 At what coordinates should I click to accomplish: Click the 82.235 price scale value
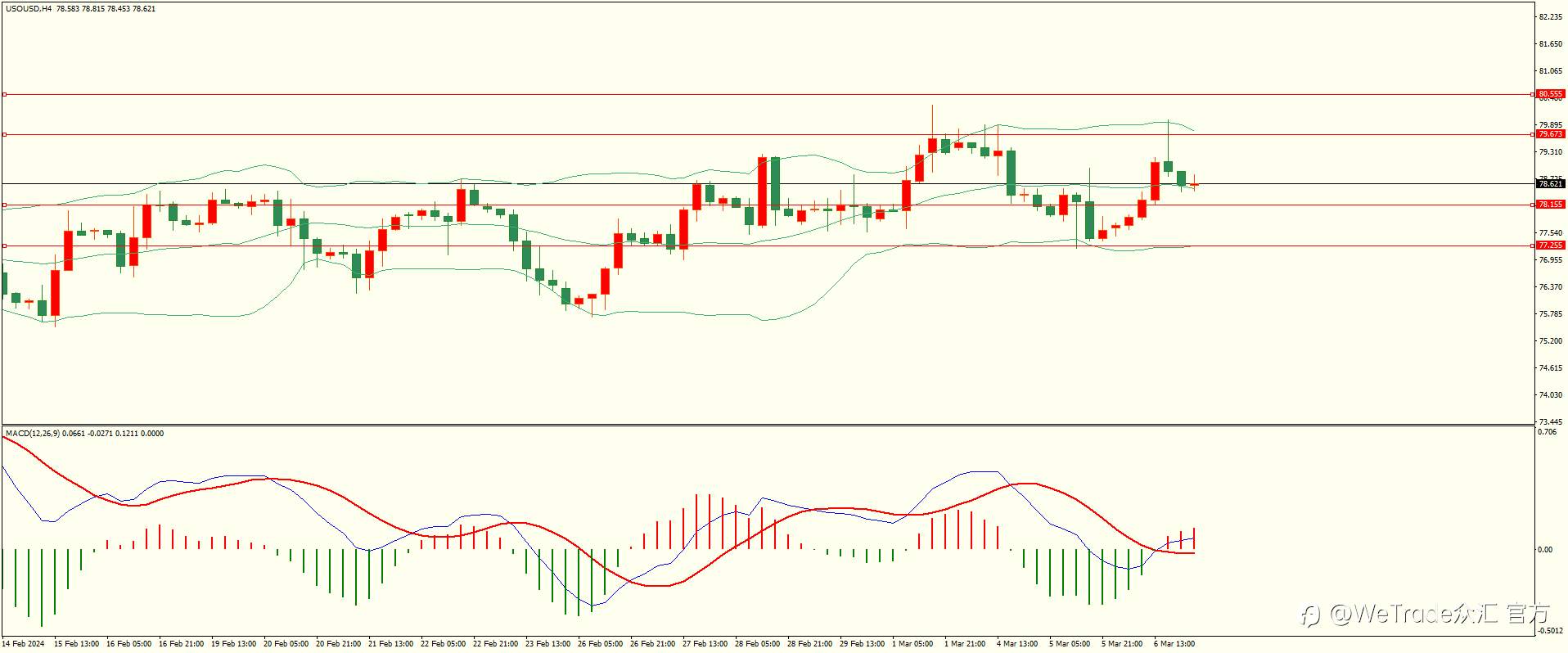pos(1550,17)
